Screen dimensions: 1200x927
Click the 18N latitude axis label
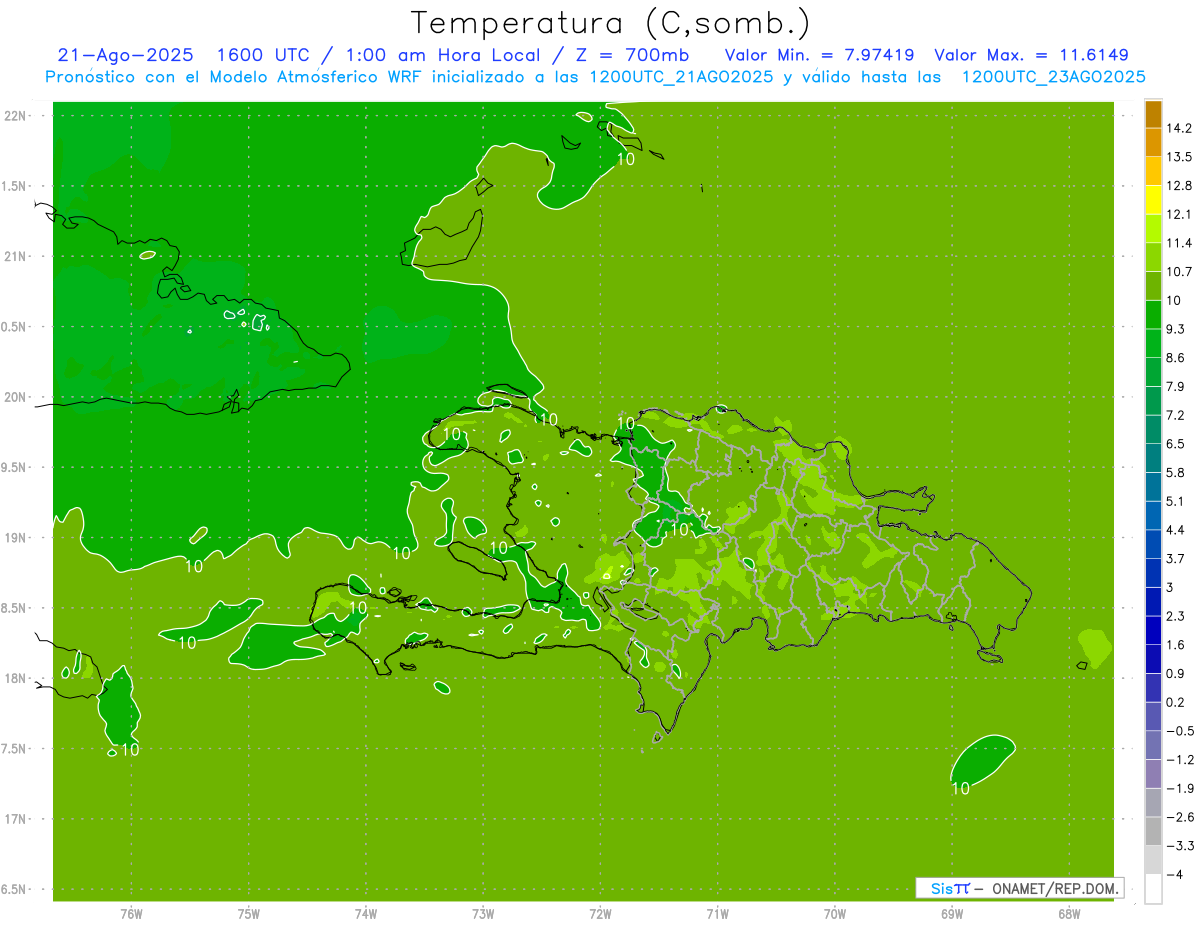coord(16,679)
